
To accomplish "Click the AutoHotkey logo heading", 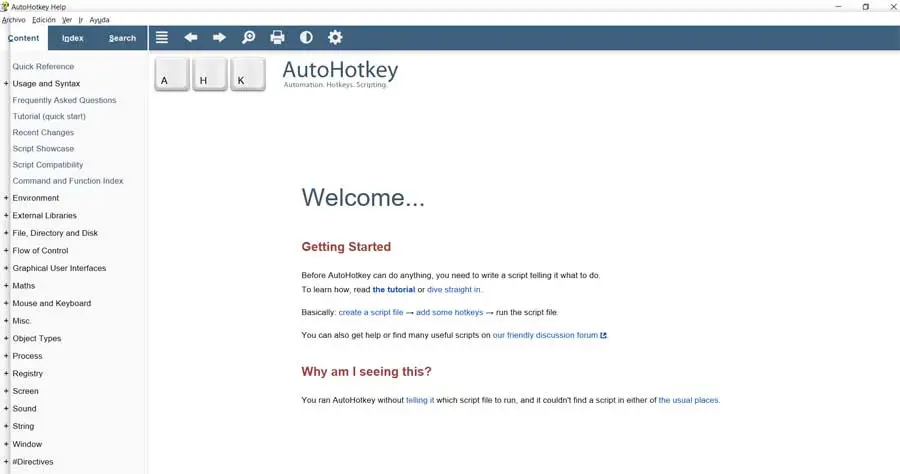I will click(340, 73).
